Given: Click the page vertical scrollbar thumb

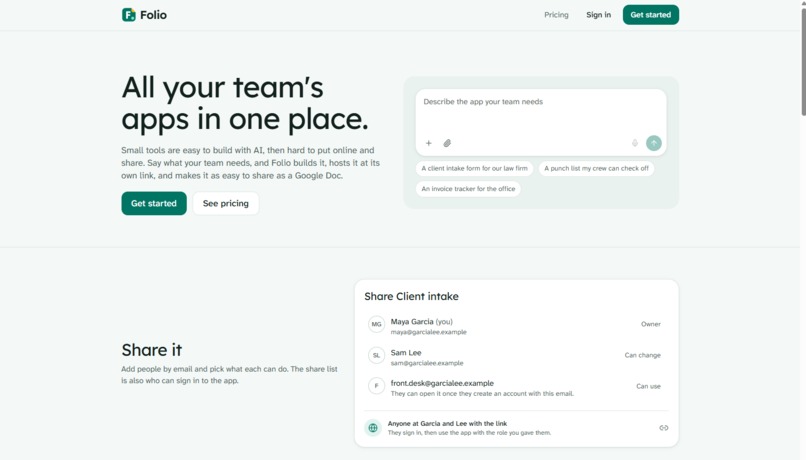Looking at the screenshot, I should tap(803, 62).
